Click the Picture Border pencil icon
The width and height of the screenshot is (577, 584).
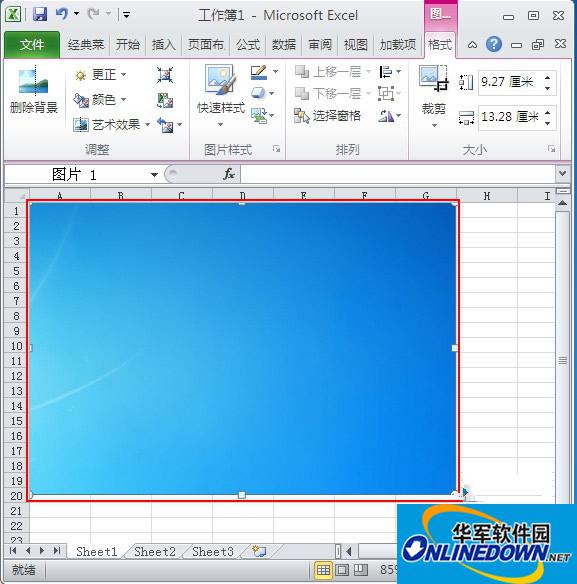tap(259, 72)
